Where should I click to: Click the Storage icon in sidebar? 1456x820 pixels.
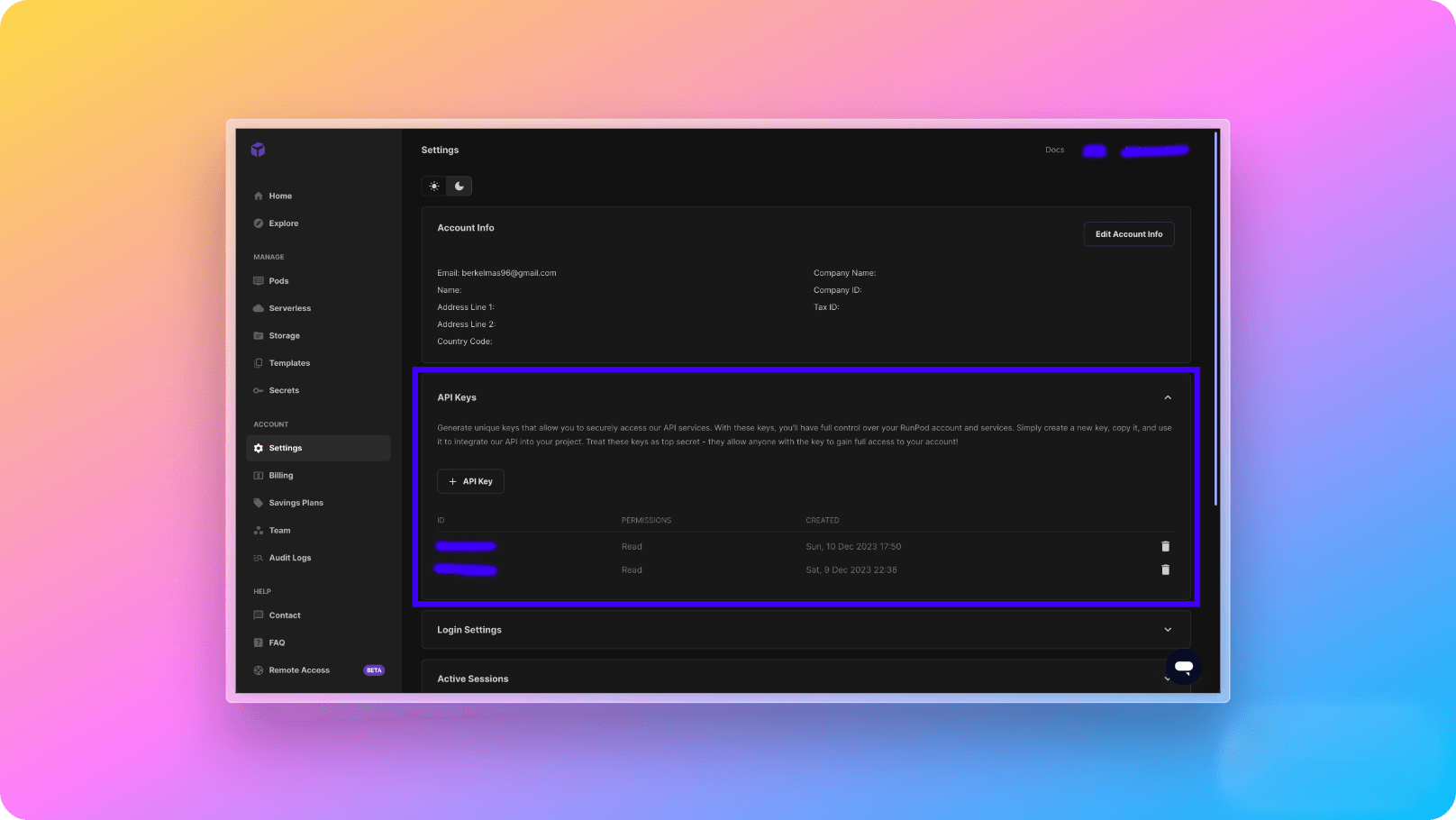[x=259, y=336]
